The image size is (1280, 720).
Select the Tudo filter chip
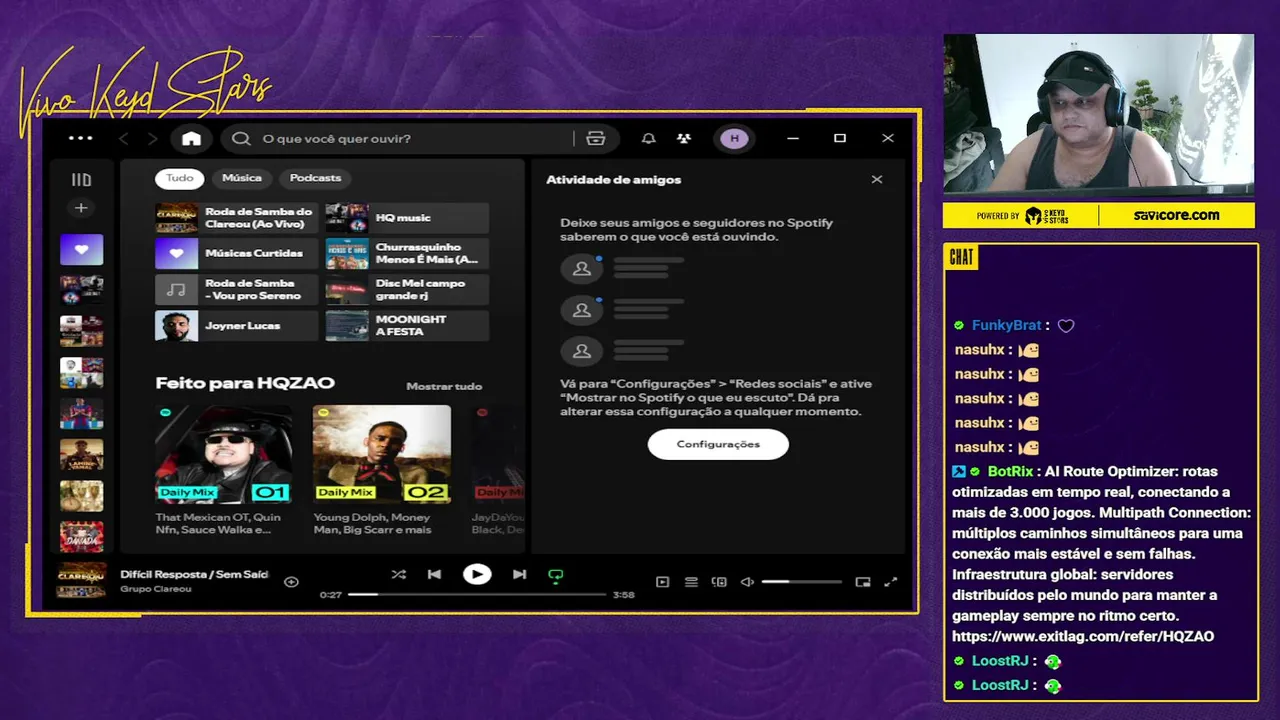(180, 178)
